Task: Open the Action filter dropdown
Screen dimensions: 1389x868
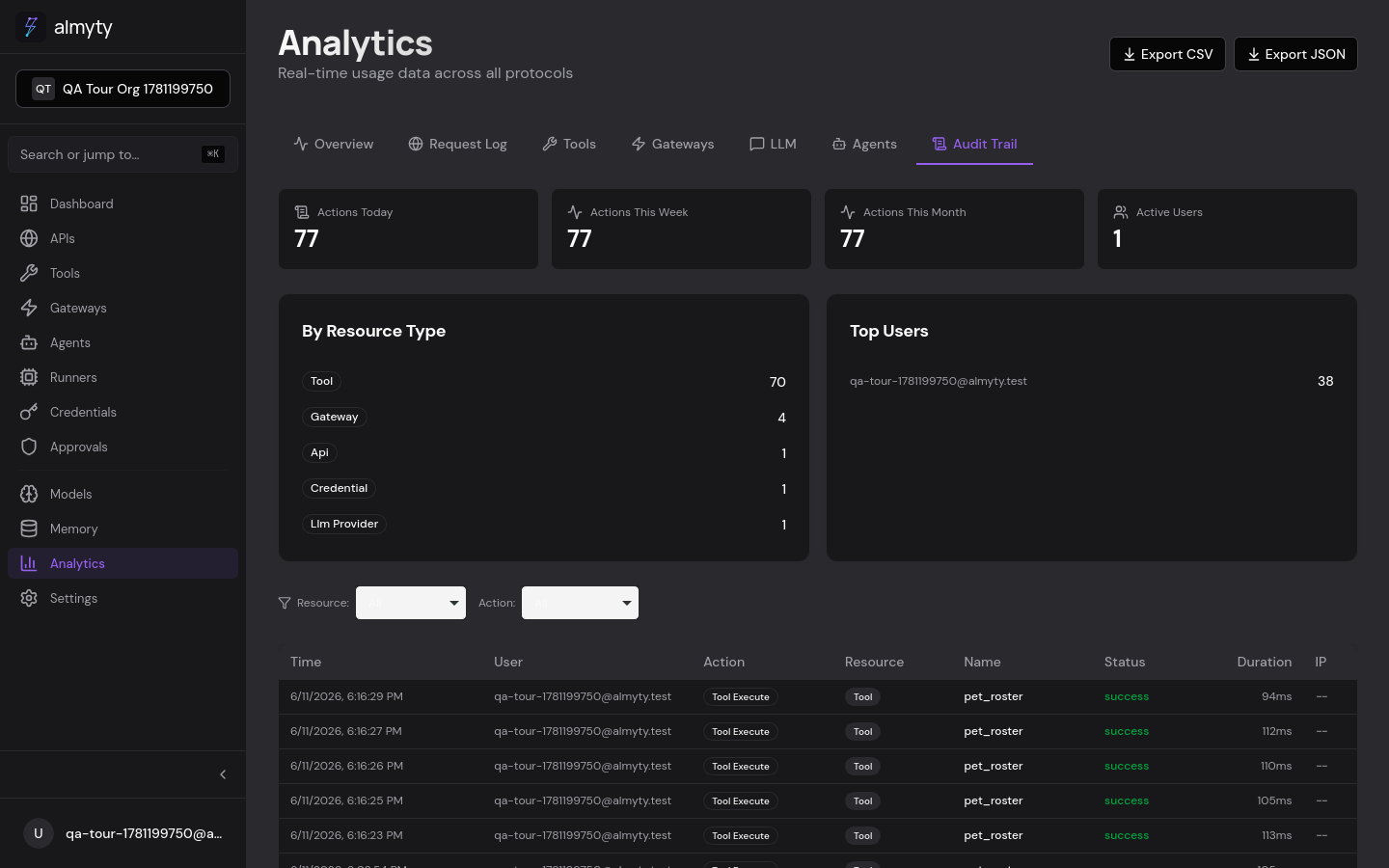Action: pyautogui.click(x=580, y=603)
